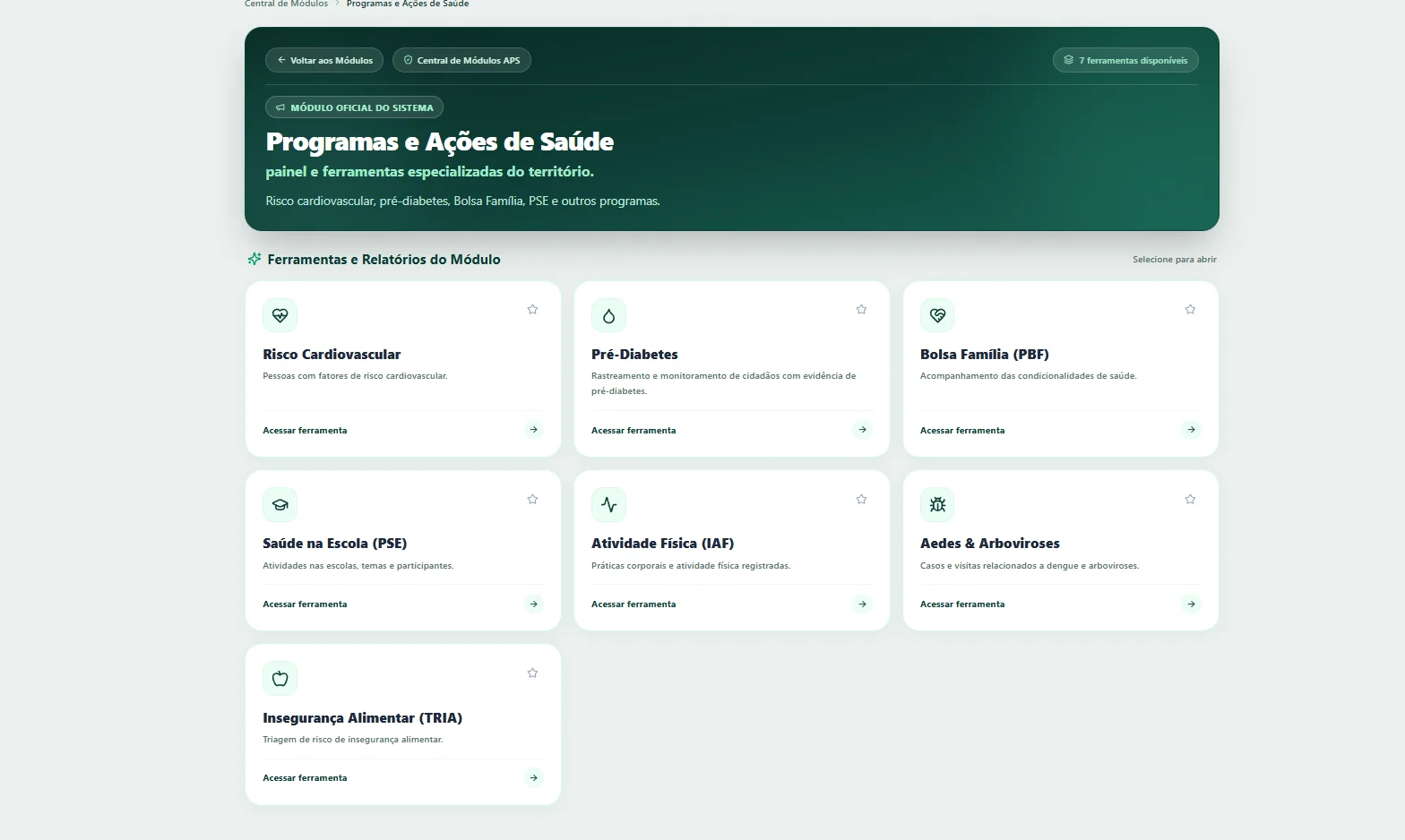The image size is (1405, 840).
Task: Favorite Saúde na Escola (PSE) with star
Action: pyautogui.click(x=532, y=499)
